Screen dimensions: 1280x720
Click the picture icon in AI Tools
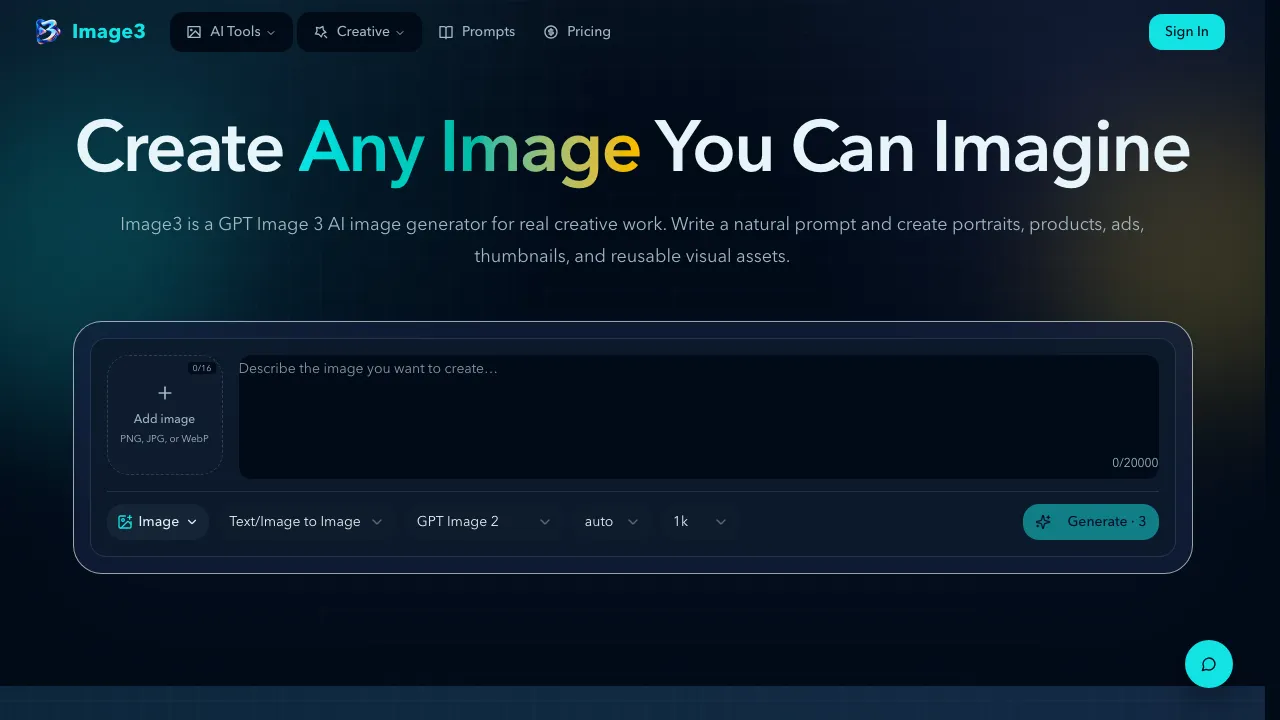(x=194, y=32)
